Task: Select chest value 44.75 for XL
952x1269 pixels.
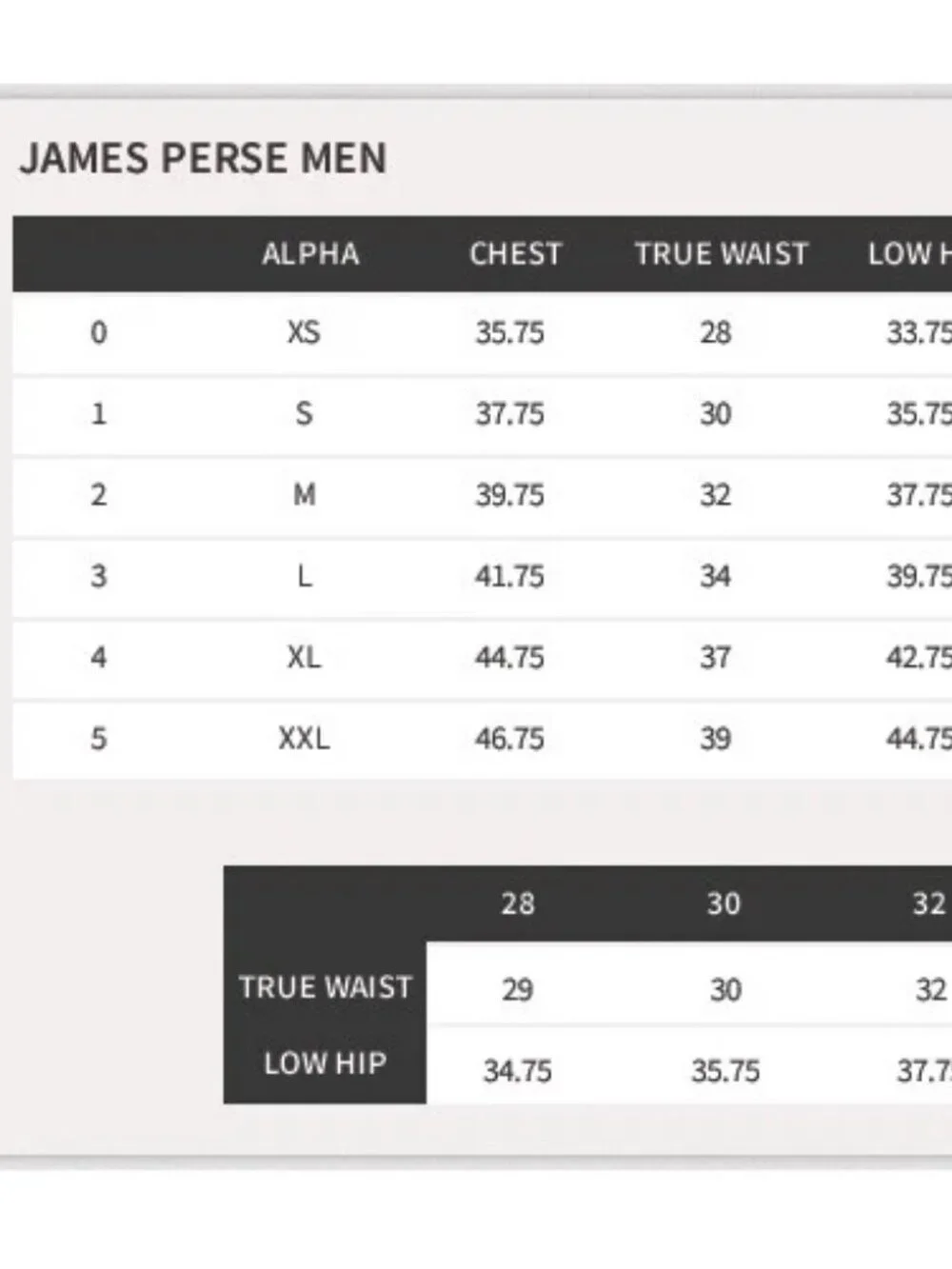Action: [x=509, y=658]
